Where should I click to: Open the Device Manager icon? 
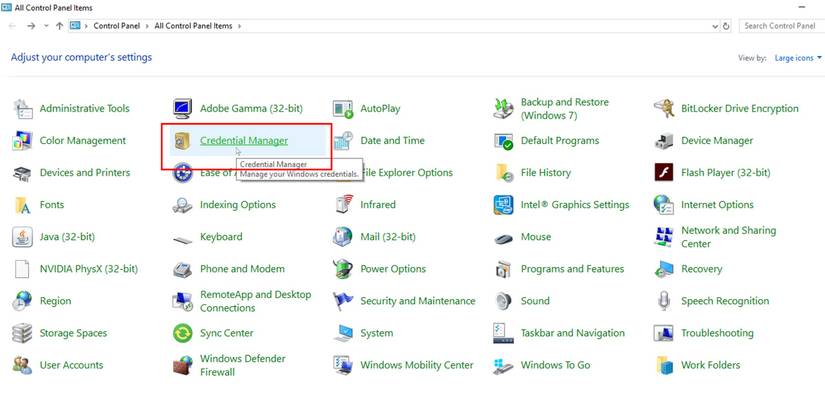(x=664, y=141)
